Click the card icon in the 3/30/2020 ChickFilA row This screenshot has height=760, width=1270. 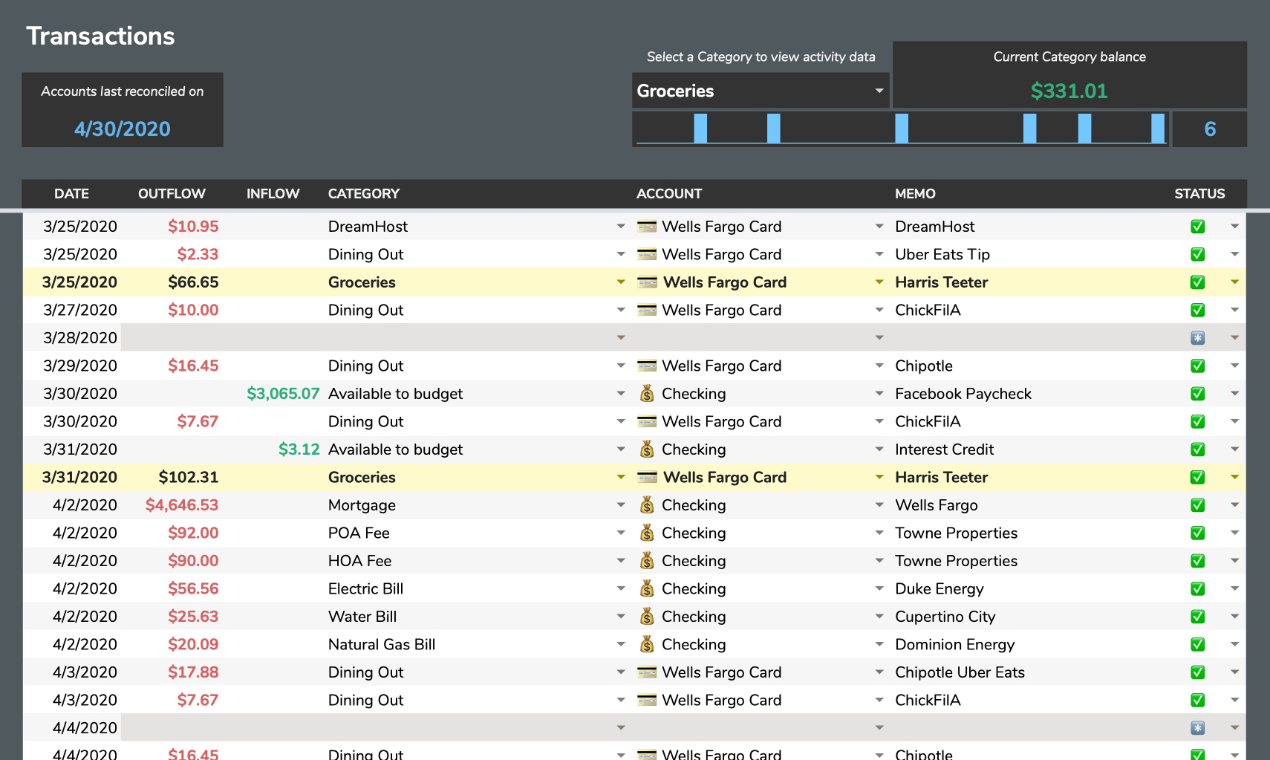click(x=647, y=422)
